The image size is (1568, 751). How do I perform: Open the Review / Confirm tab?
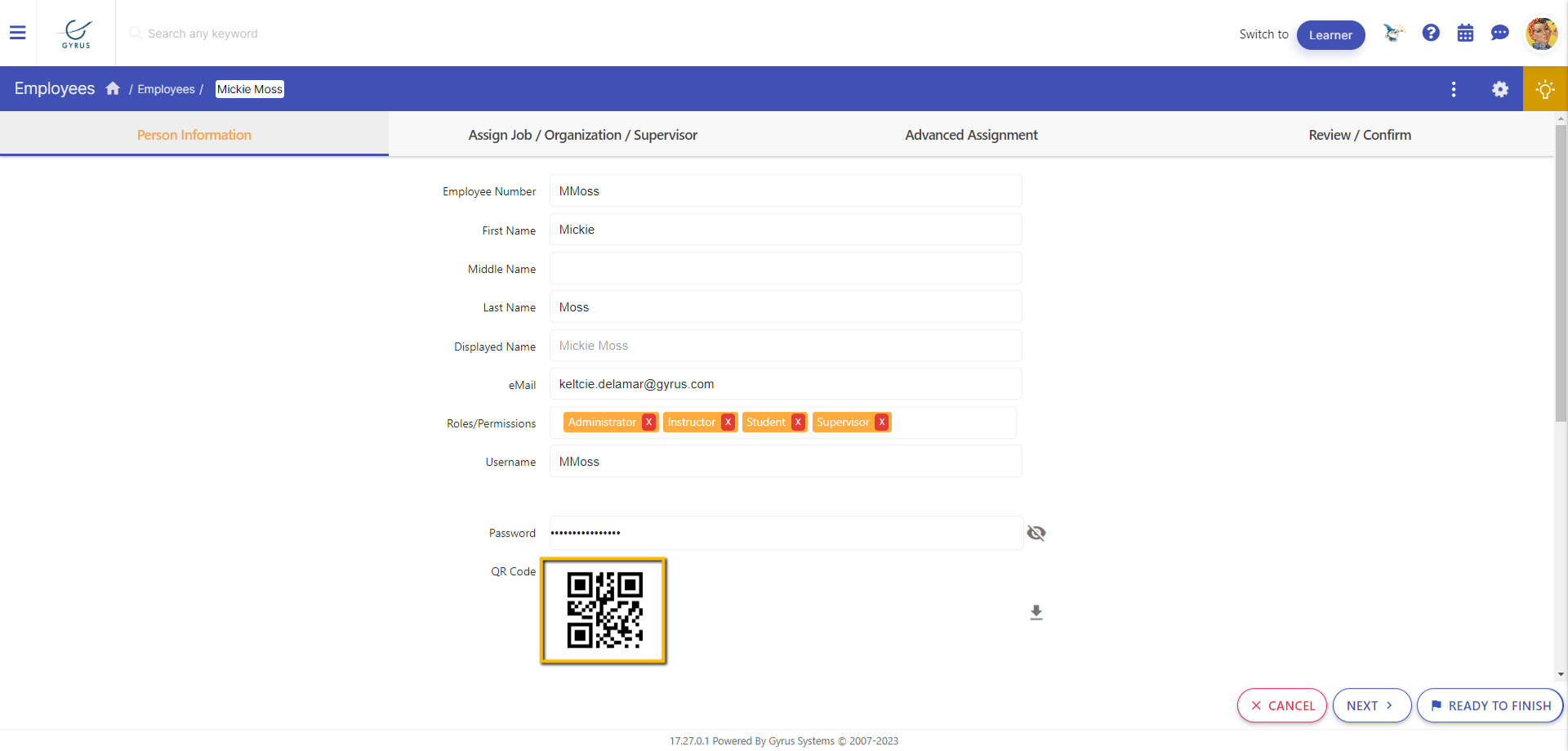point(1359,135)
